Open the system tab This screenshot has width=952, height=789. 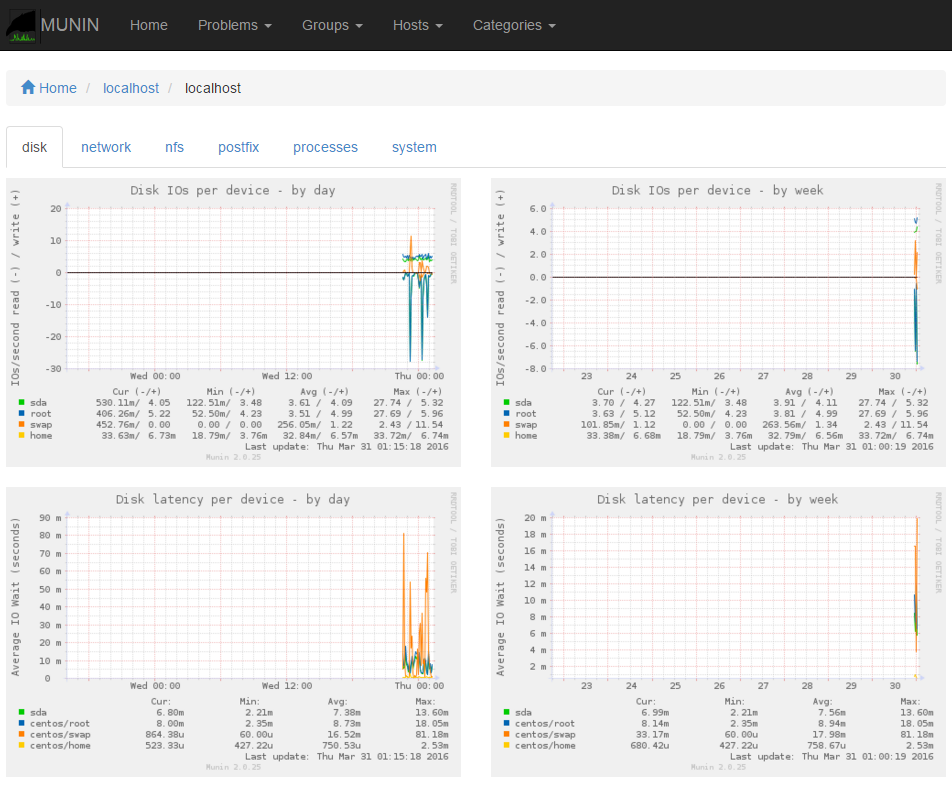pyautogui.click(x=414, y=147)
